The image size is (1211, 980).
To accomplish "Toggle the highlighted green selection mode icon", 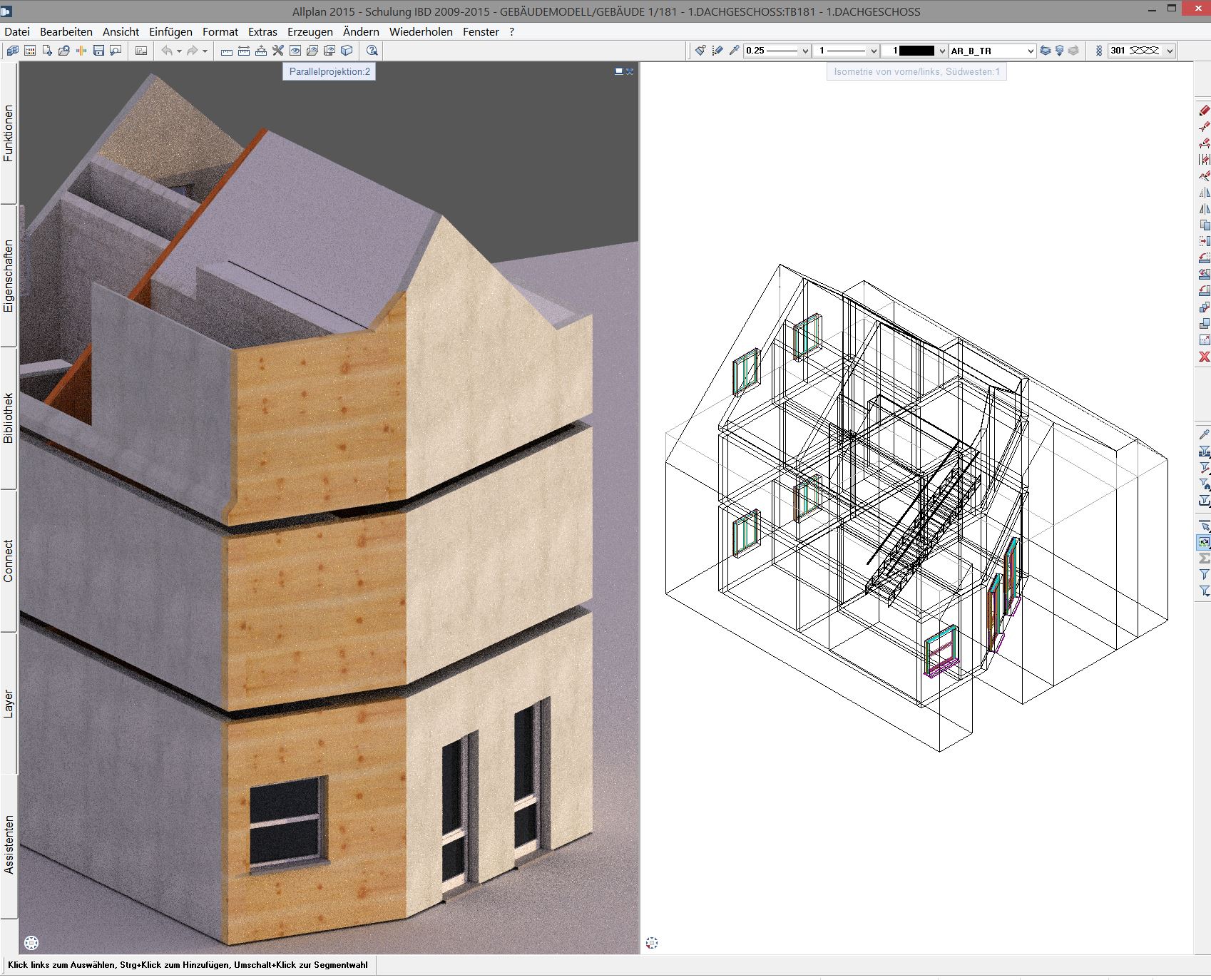I will click(x=1205, y=542).
